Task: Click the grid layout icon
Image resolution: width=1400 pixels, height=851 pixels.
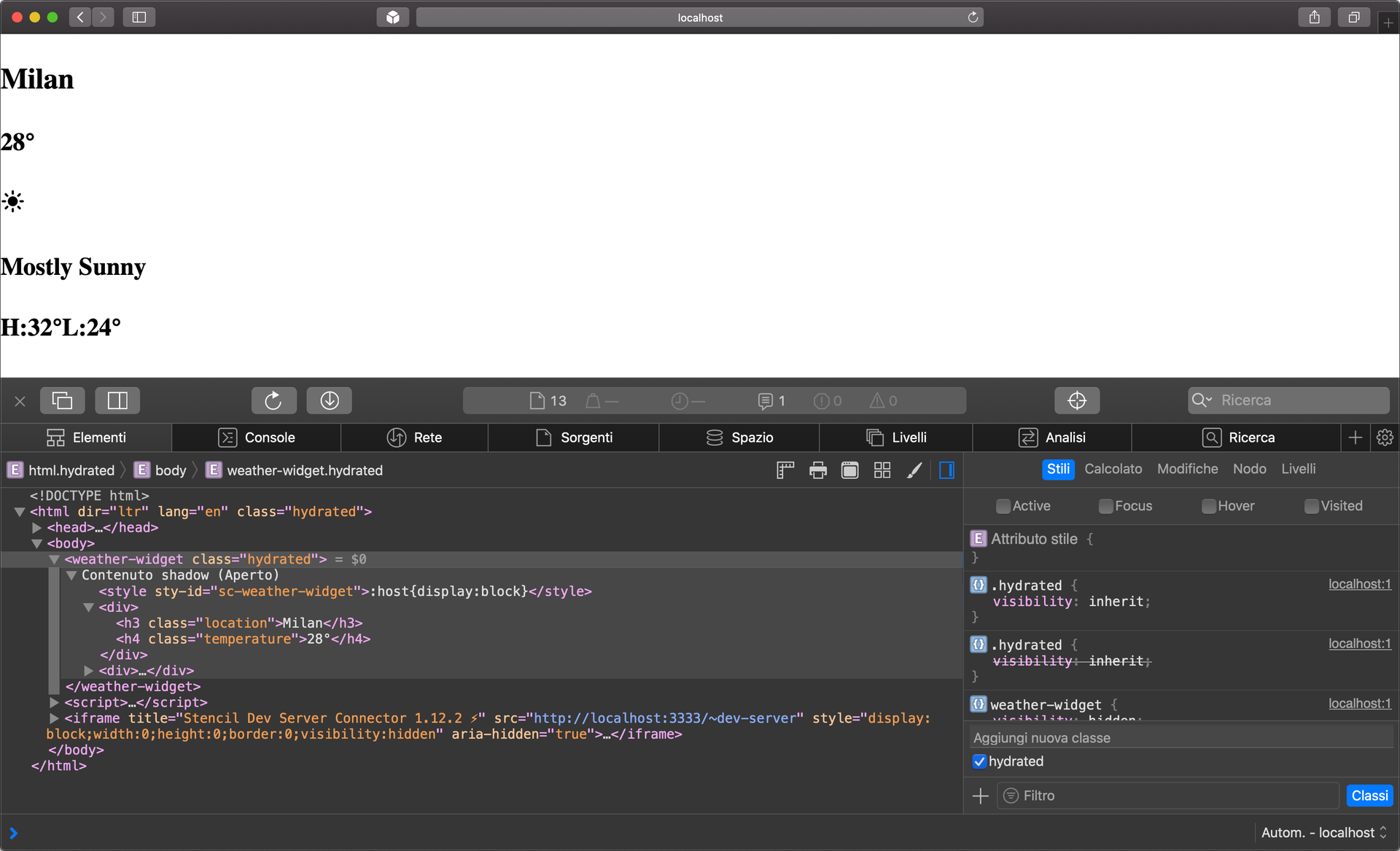Action: point(882,470)
